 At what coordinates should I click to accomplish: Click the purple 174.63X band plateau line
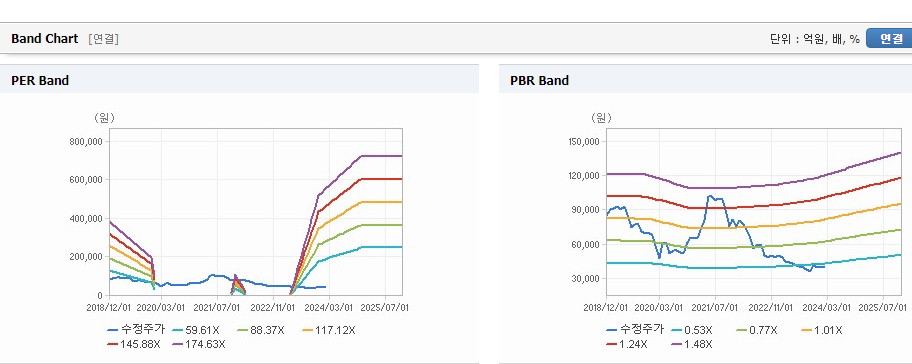point(382,156)
